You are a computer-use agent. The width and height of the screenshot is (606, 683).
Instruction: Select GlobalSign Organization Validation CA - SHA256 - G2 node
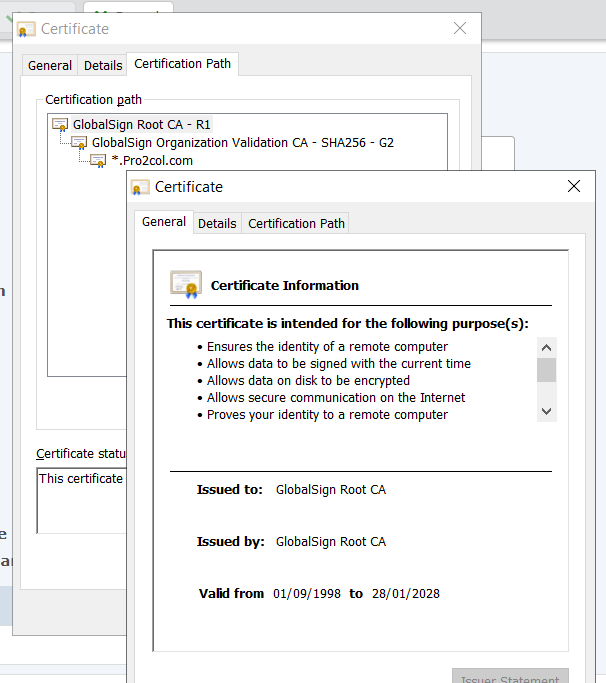click(243, 143)
